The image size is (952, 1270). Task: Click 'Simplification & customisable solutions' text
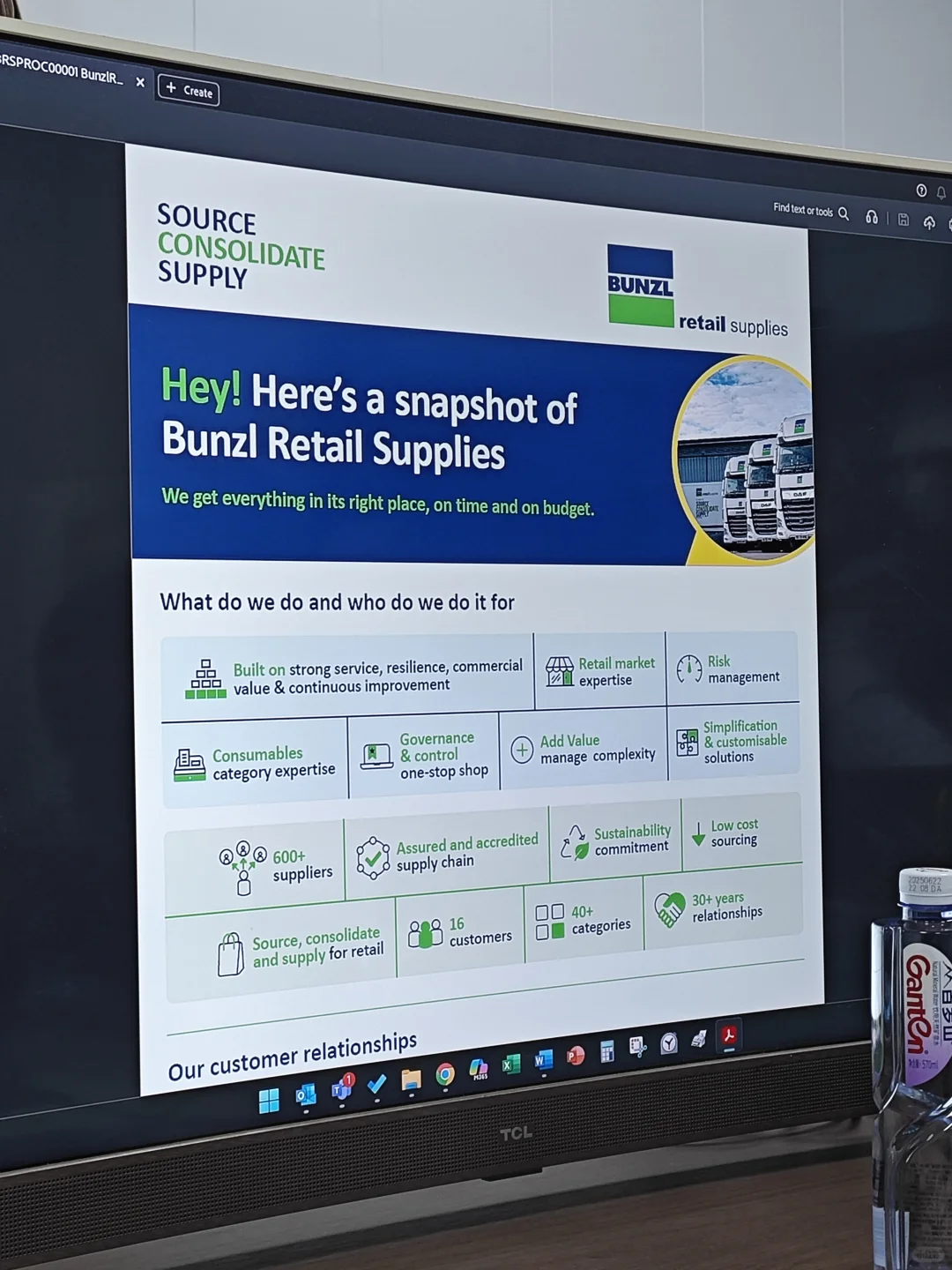point(745,742)
